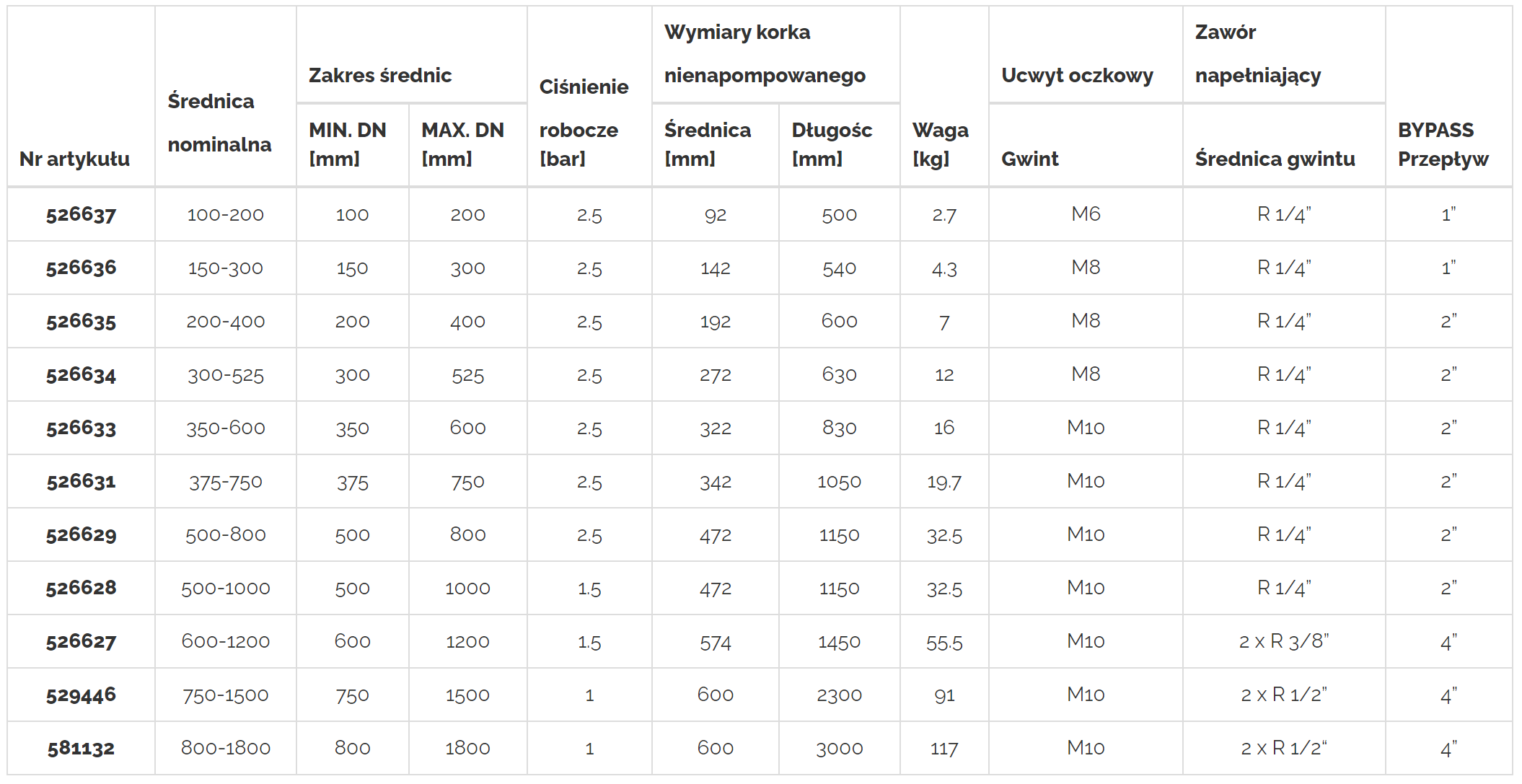Select the 800-1800 nominal diameter cell
This screenshot has width=1522, height=784.
coord(226,748)
